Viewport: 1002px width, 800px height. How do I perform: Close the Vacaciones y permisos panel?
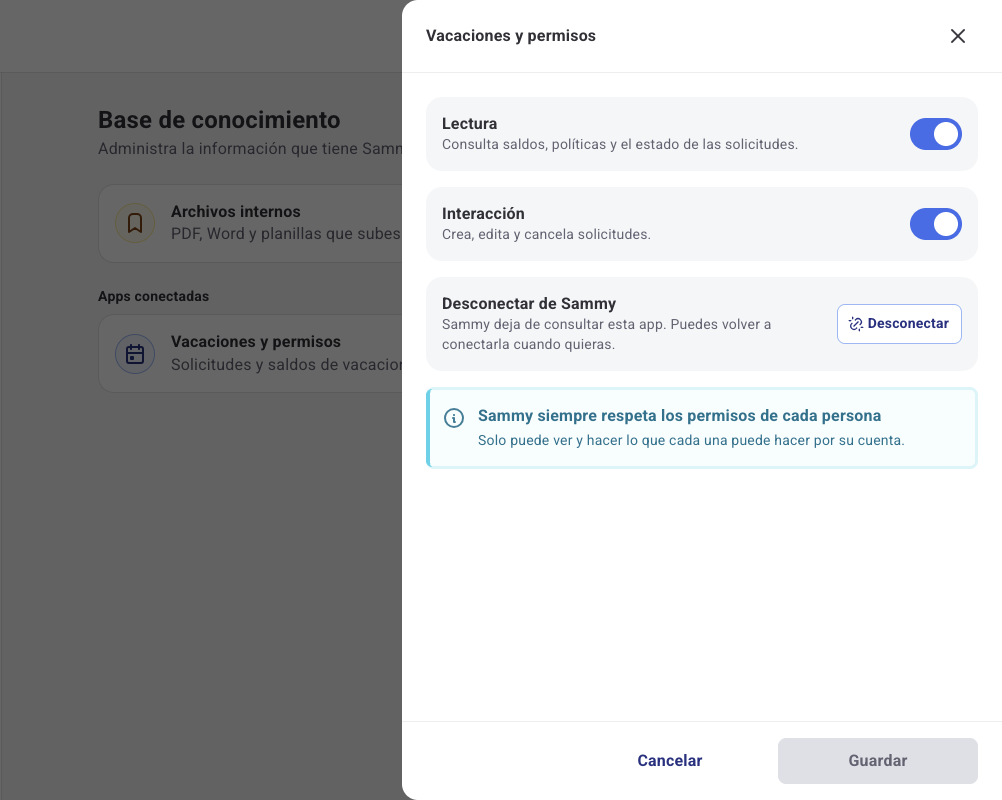click(x=957, y=36)
